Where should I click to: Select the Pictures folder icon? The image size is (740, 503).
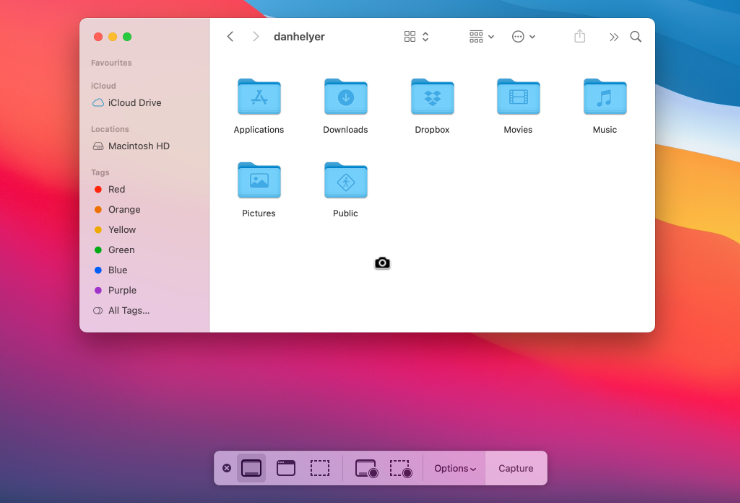click(x=259, y=180)
